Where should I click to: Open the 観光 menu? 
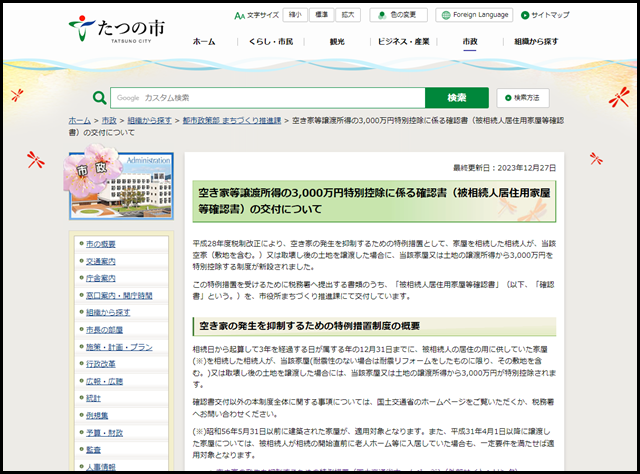(x=337, y=41)
